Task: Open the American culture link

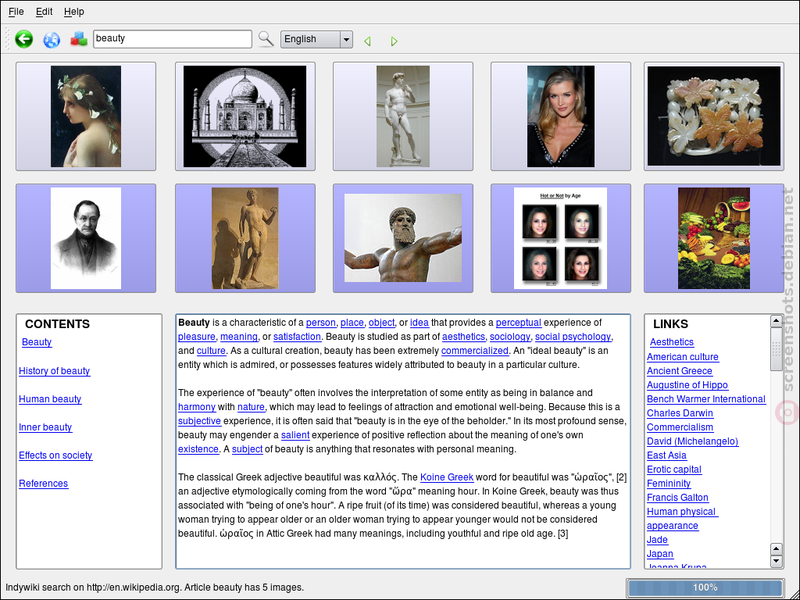Action: [683, 357]
